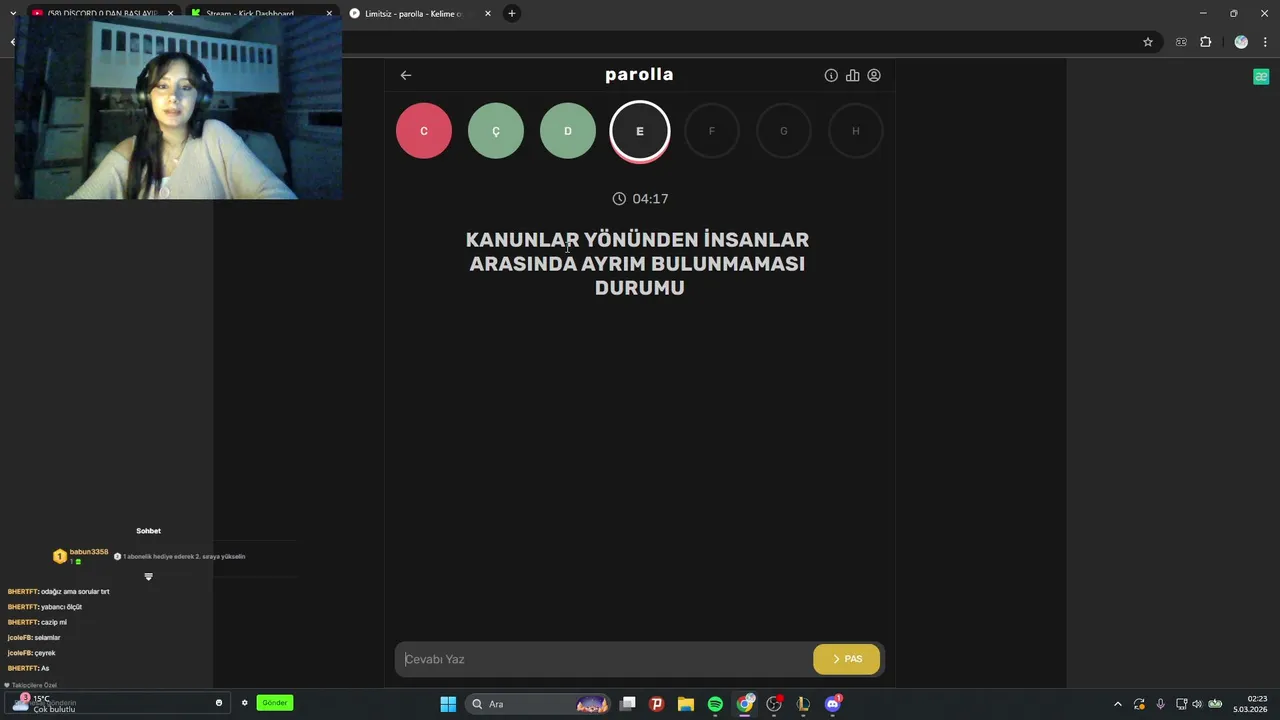Screen dimensions: 1280x720
Task: Bookmark this page with the star icon
Action: pos(1148,42)
